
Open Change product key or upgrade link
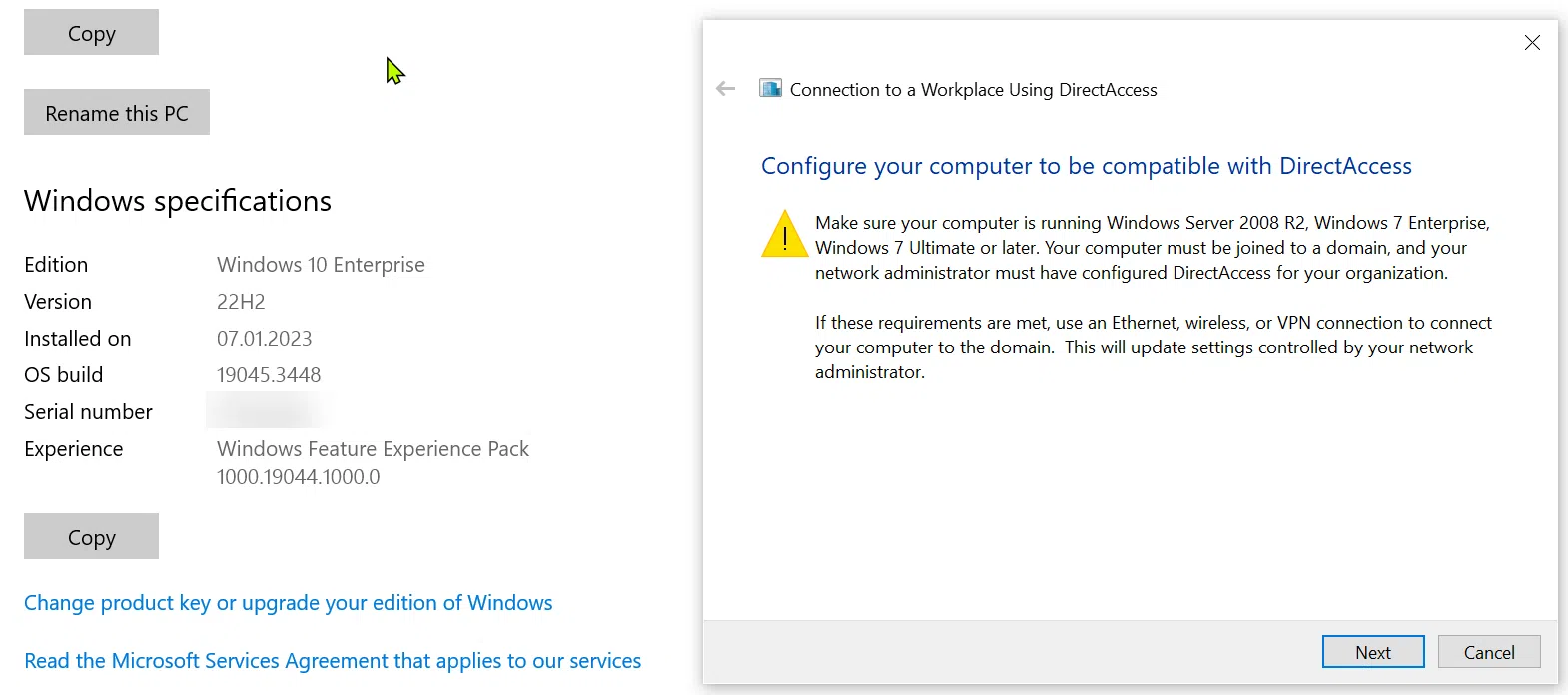coord(288,603)
